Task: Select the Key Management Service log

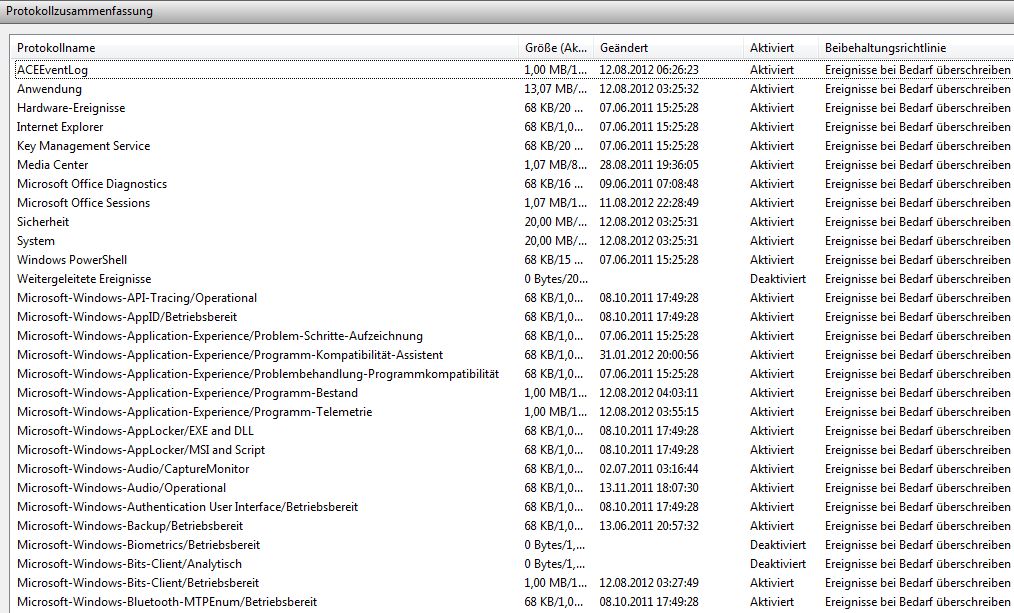Action: coord(514,145)
